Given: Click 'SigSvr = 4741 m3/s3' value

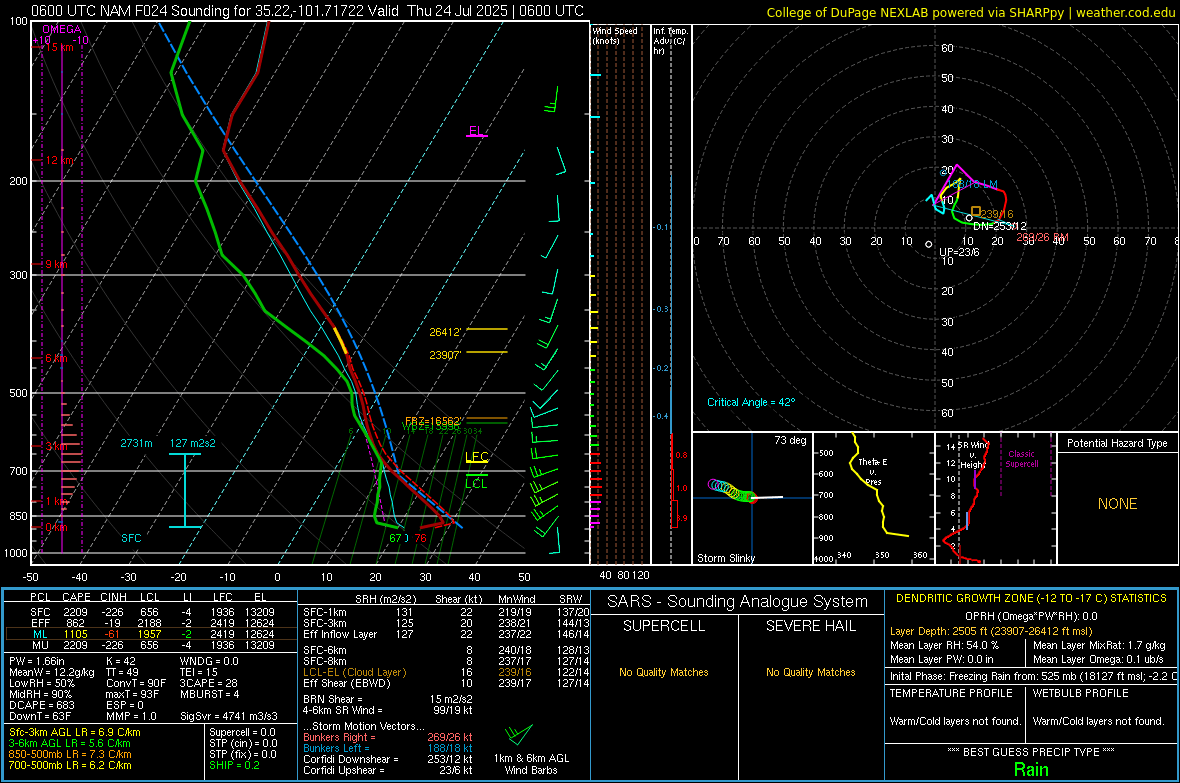Looking at the screenshot, I should click(x=229, y=716).
